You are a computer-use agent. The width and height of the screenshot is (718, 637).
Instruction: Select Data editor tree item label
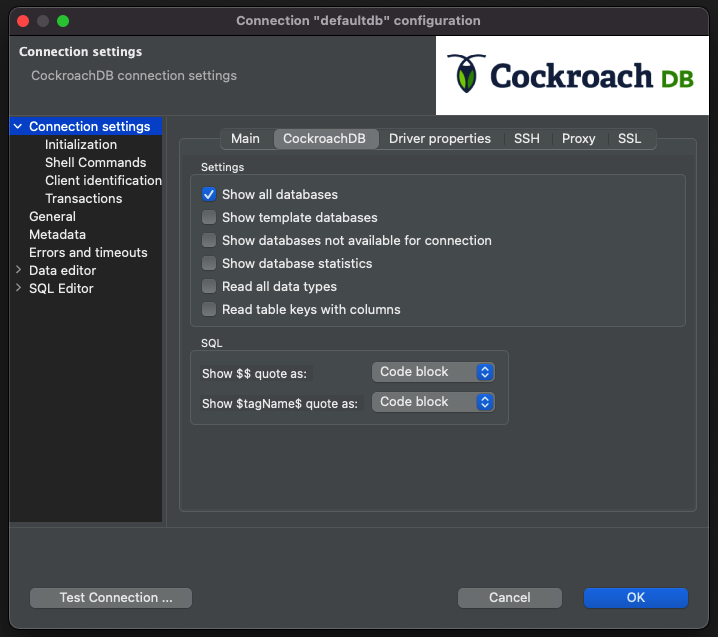tap(63, 271)
